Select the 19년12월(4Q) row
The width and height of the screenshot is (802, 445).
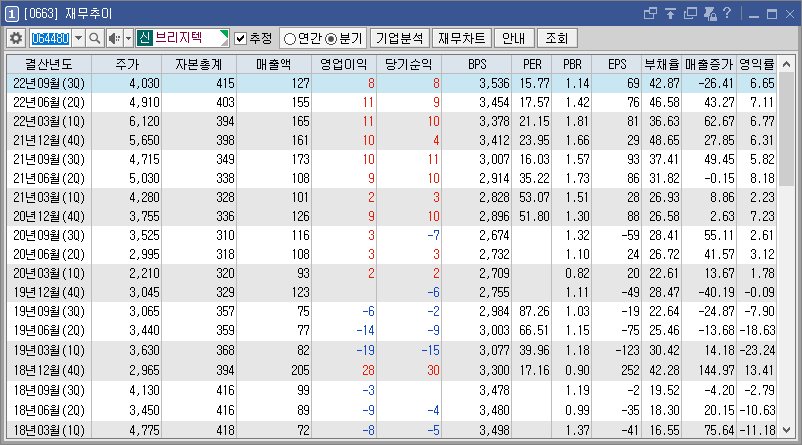pos(391,292)
